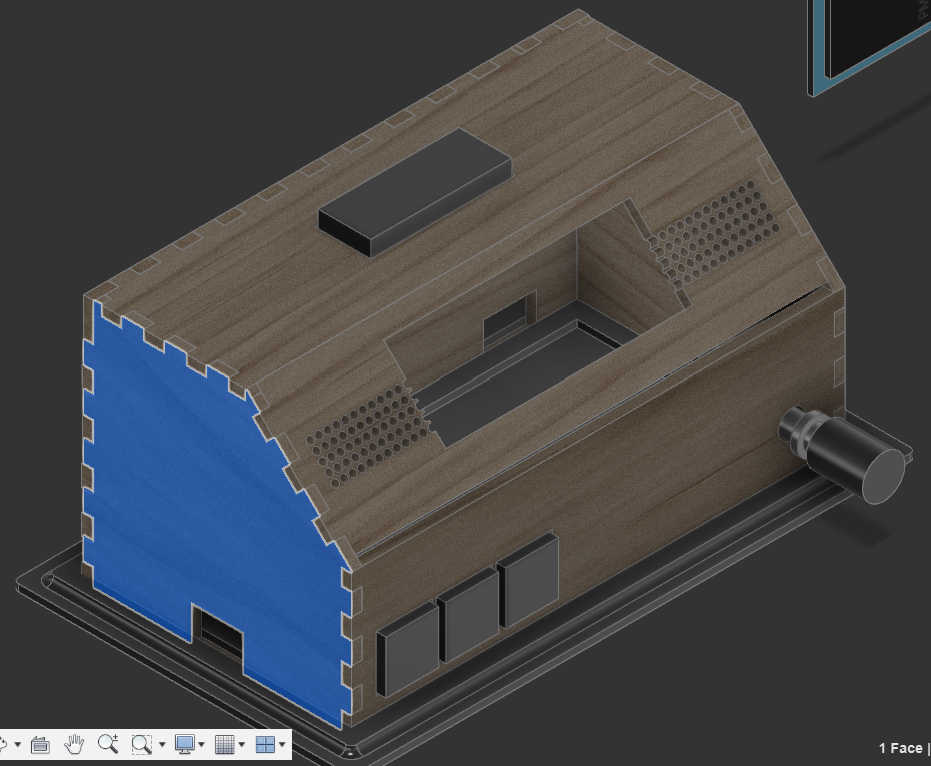Select the Look At tool
The width and height of the screenshot is (931, 766).
coord(41,744)
